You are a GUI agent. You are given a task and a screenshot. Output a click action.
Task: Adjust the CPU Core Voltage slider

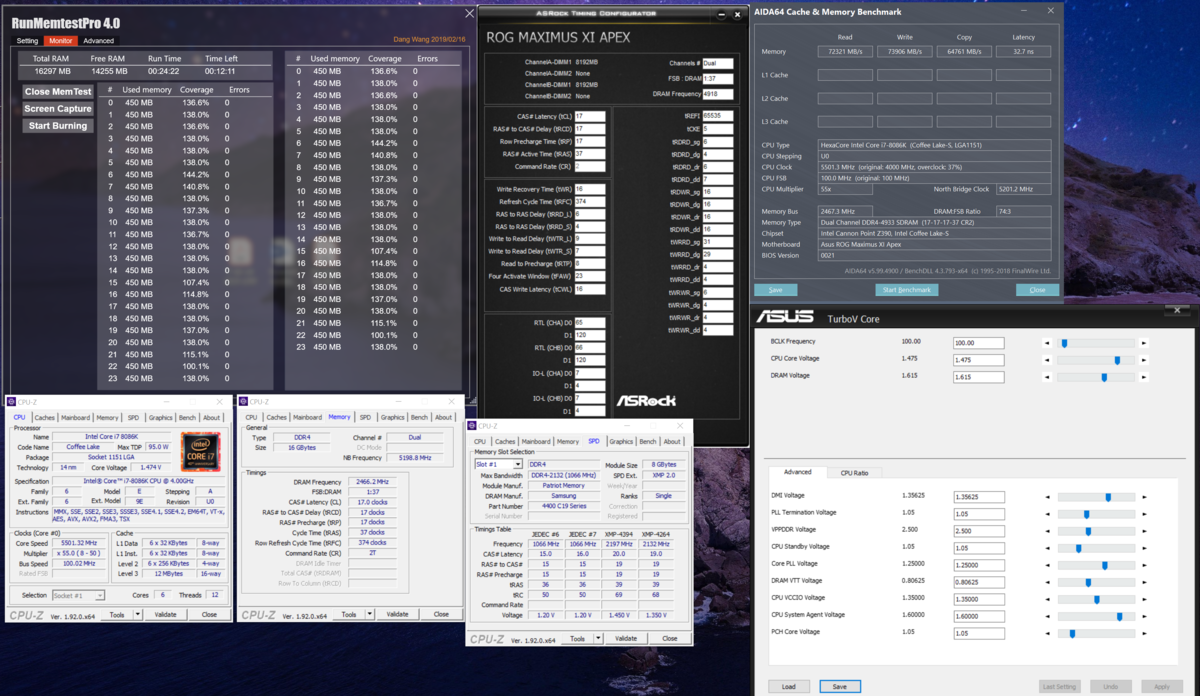[1117, 360]
